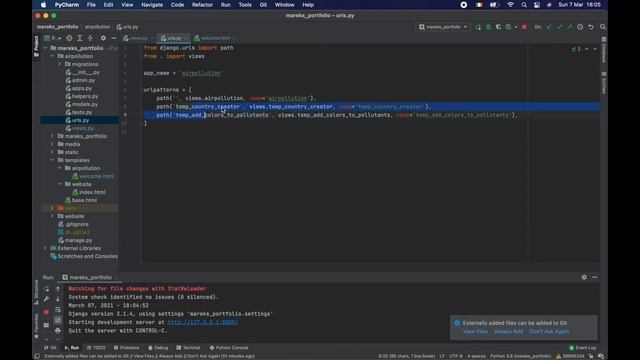The image size is (640, 360).
Task: Click View Files in Git notification
Action: [x=475, y=332]
